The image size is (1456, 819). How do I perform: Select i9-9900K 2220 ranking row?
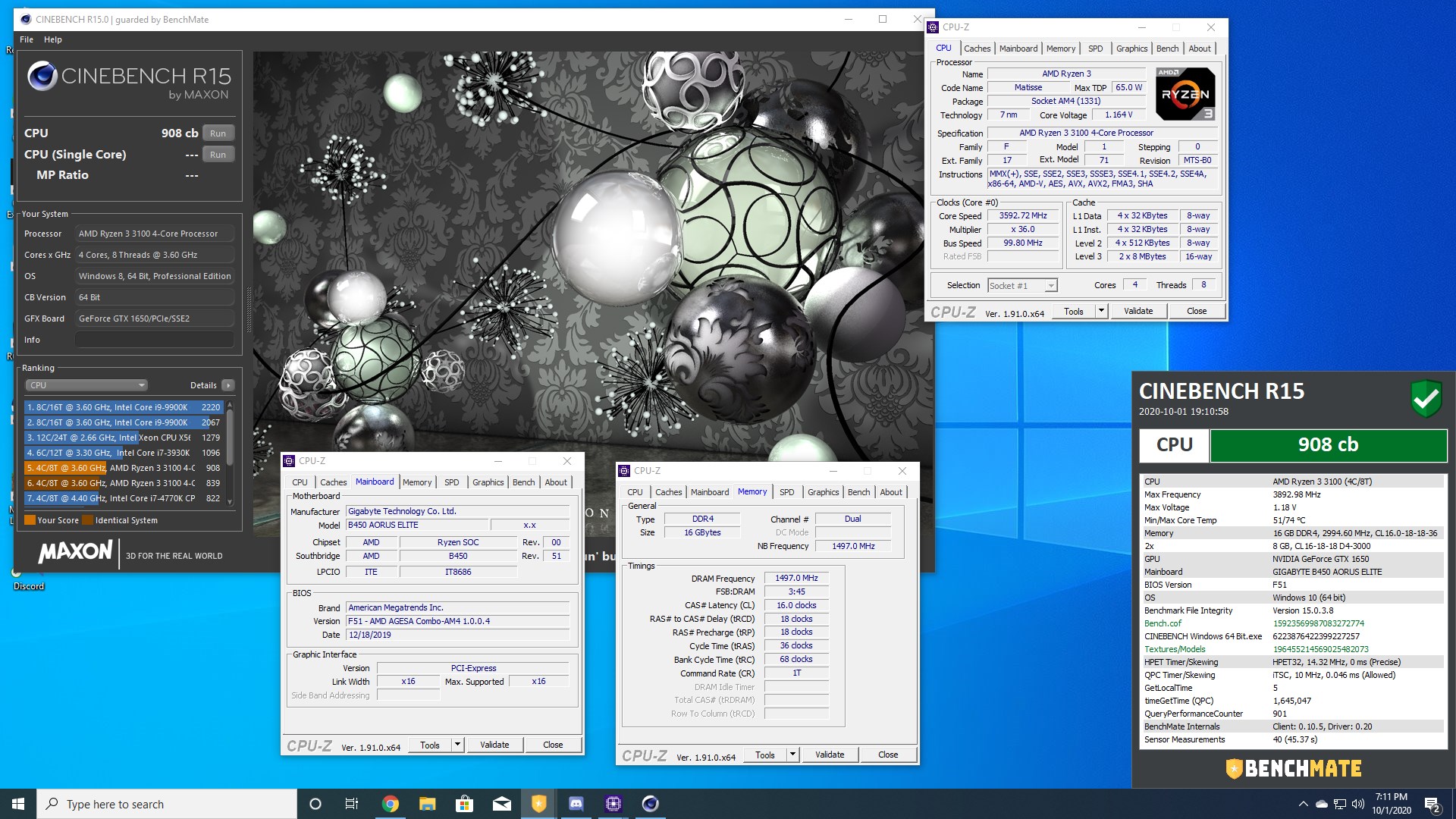pyautogui.click(x=124, y=407)
